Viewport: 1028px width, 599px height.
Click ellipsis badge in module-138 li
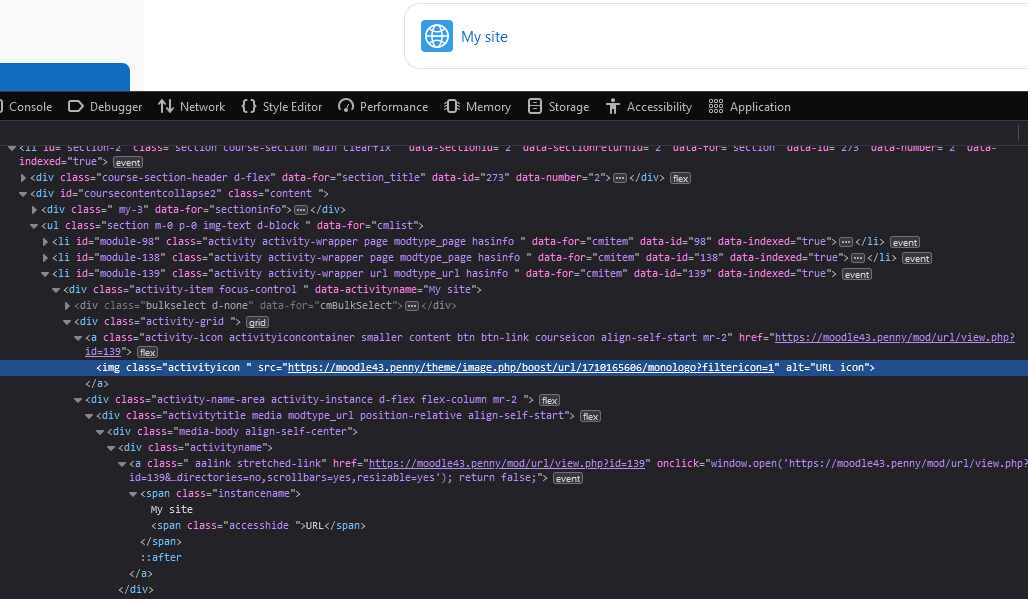[858, 259]
